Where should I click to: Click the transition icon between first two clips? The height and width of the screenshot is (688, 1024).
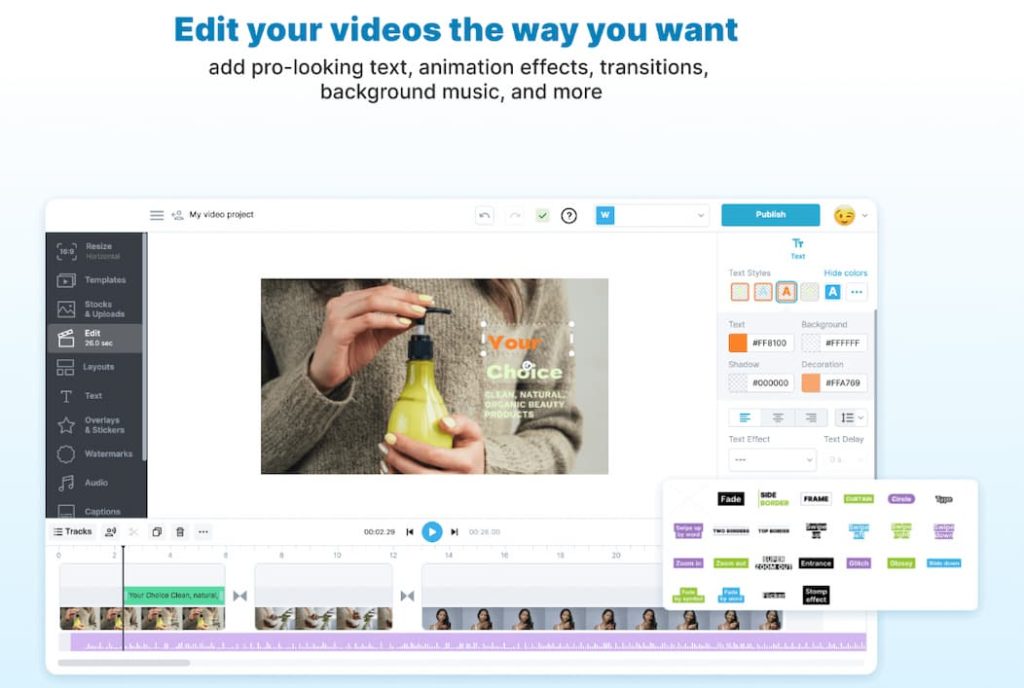240,595
